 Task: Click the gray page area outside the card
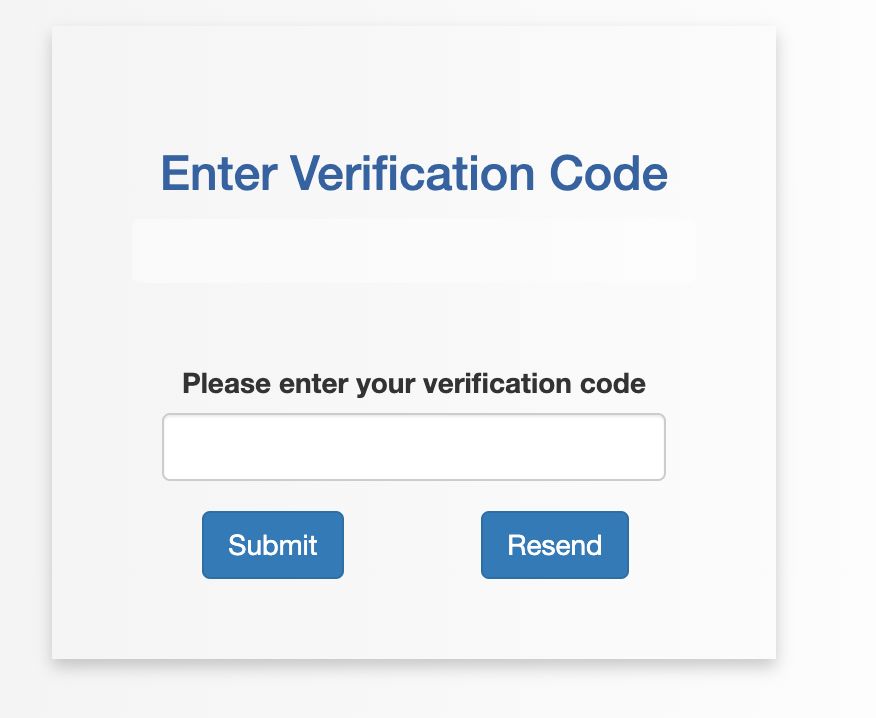click(x=830, y=360)
